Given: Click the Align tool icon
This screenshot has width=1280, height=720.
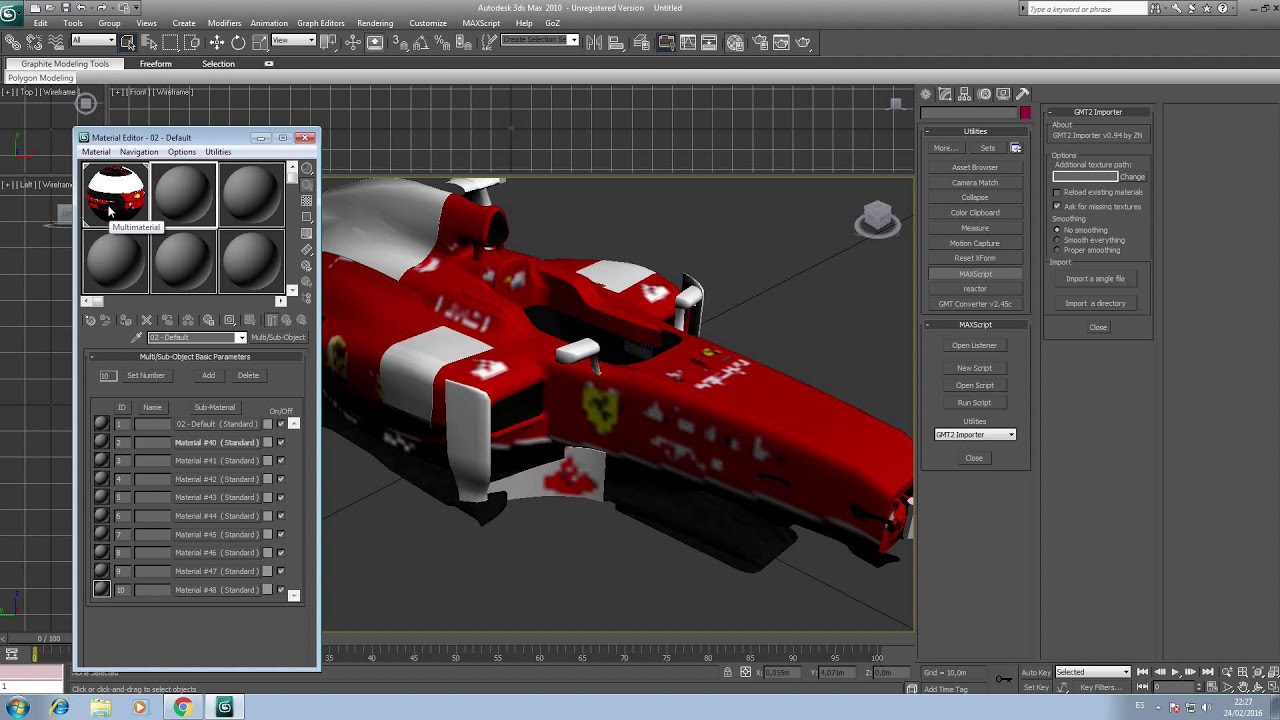Looking at the screenshot, I should point(617,42).
